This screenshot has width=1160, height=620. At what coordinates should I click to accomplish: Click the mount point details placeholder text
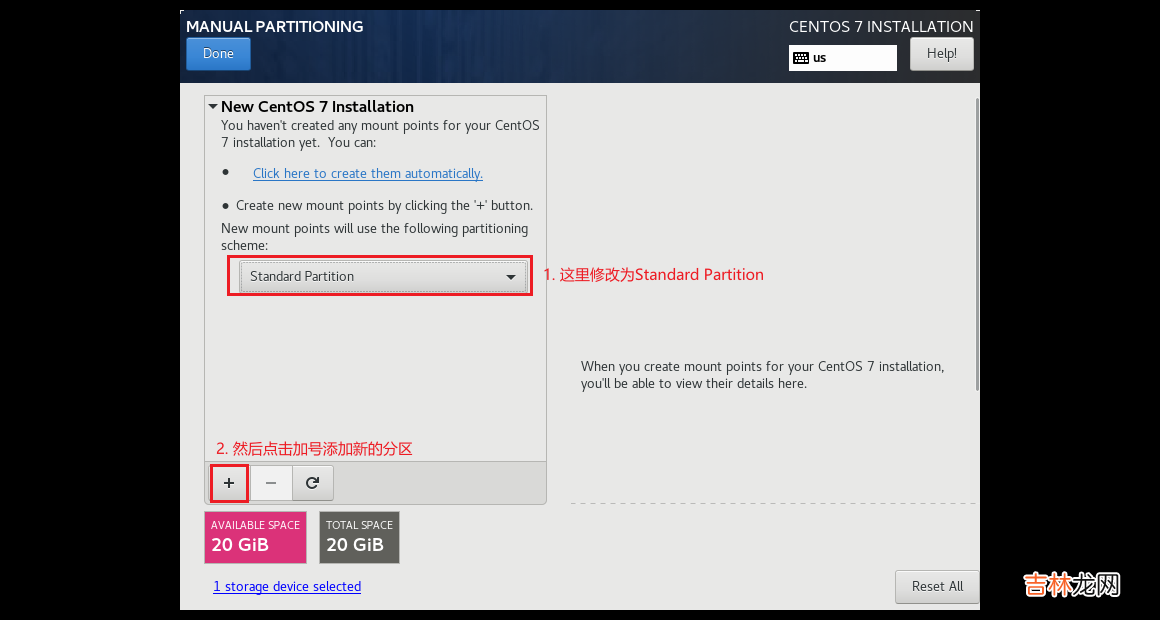coord(762,375)
